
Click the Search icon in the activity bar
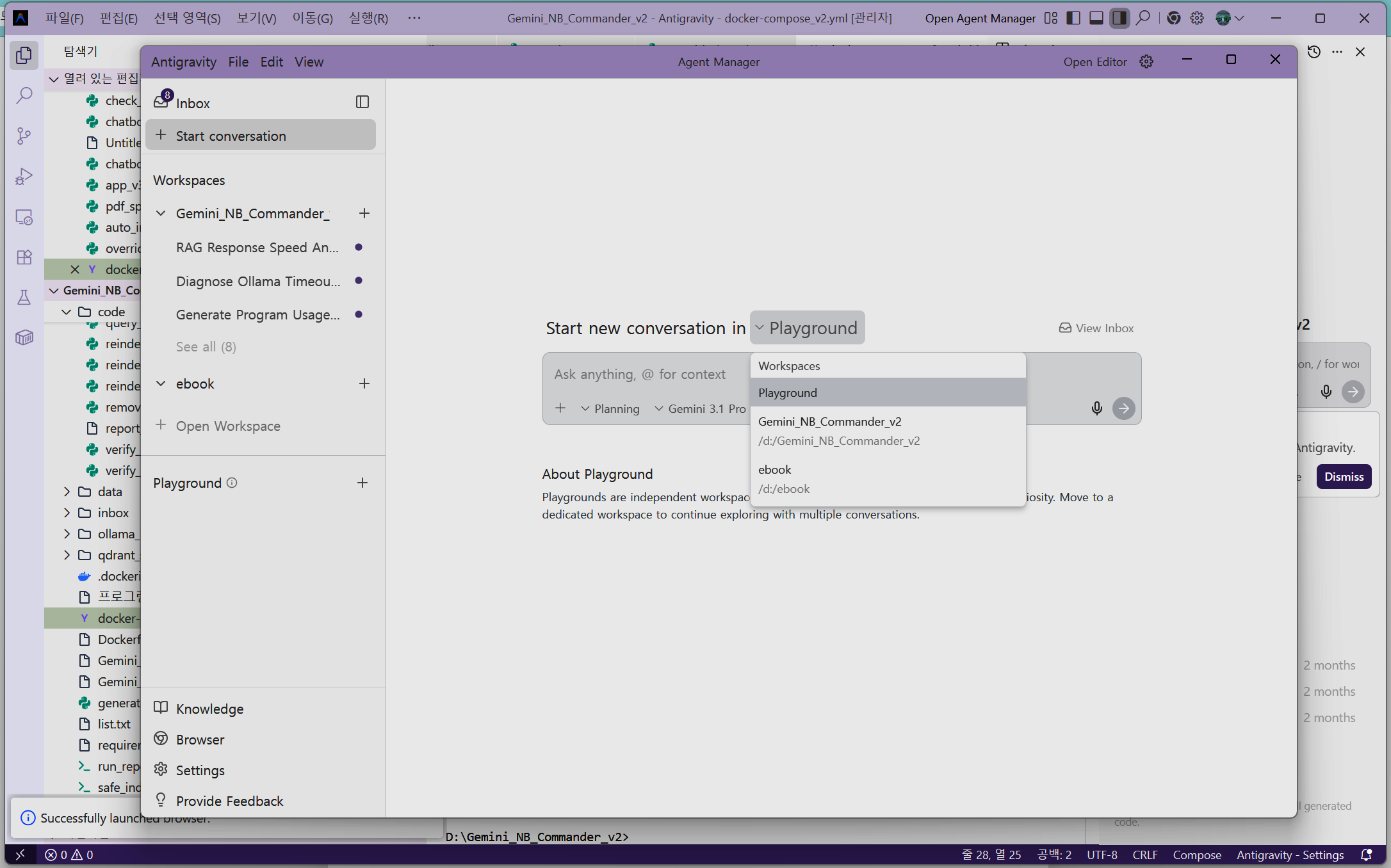(x=24, y=95)
